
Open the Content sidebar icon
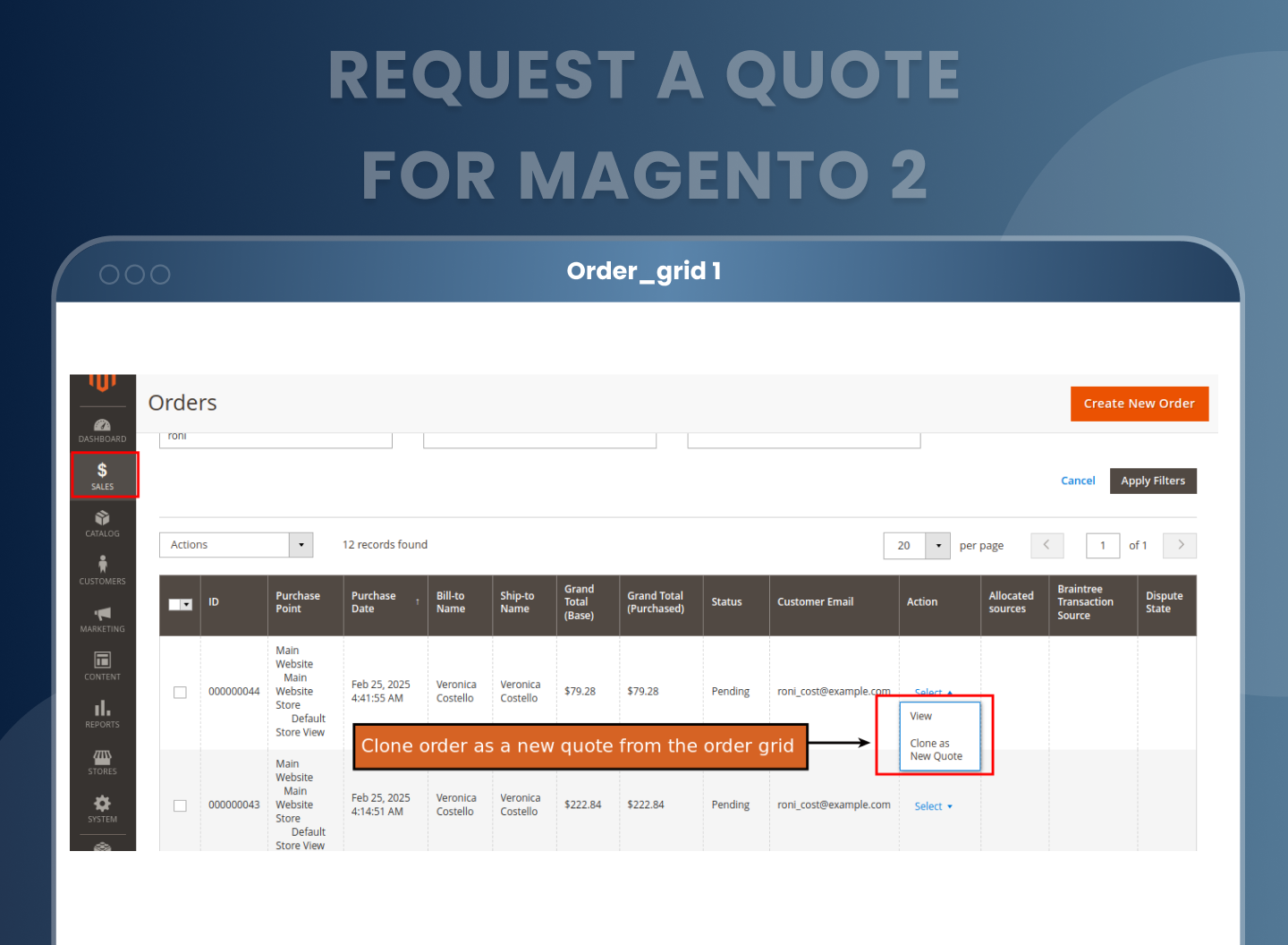102,665
